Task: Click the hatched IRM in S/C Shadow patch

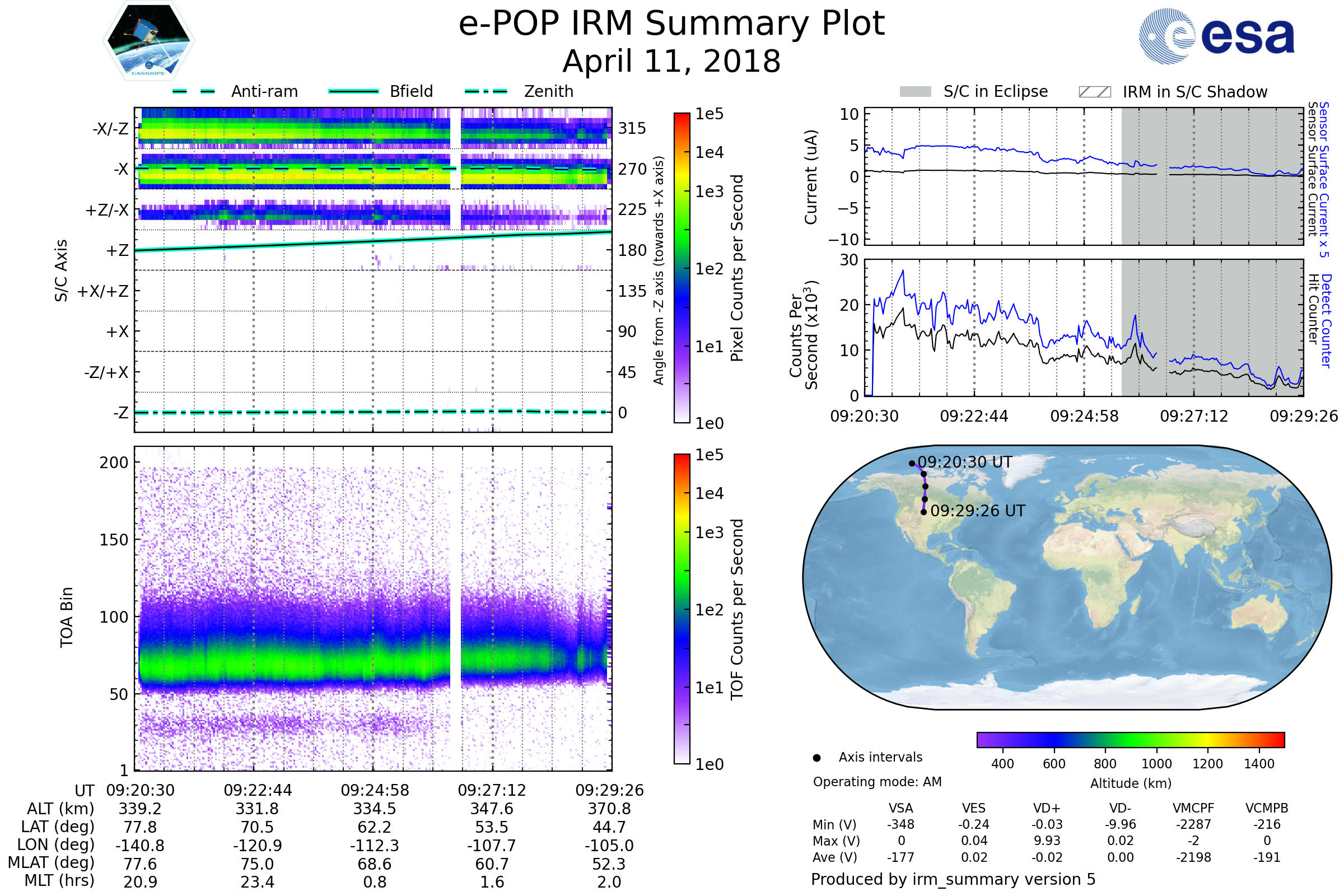Action: coord(1094,92)
